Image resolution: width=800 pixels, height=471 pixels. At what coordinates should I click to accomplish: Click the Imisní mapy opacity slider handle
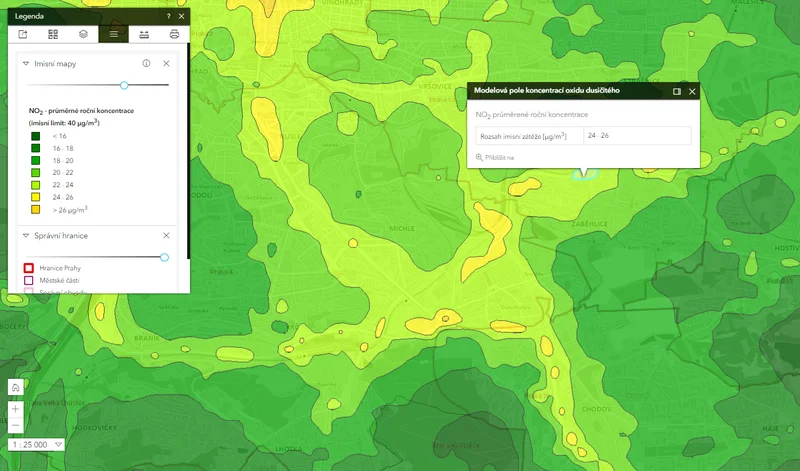tap(124, 85)
